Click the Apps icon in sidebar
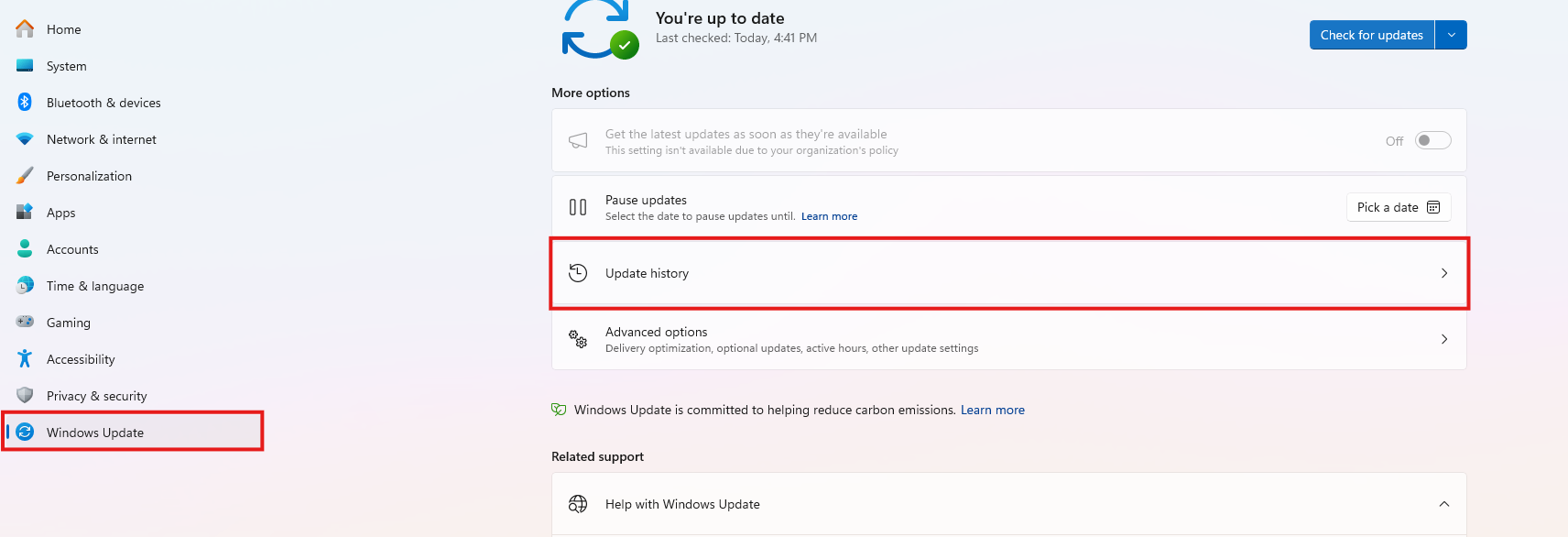Viewport: 1568px width, 537px height. click(x=25, y=212)
